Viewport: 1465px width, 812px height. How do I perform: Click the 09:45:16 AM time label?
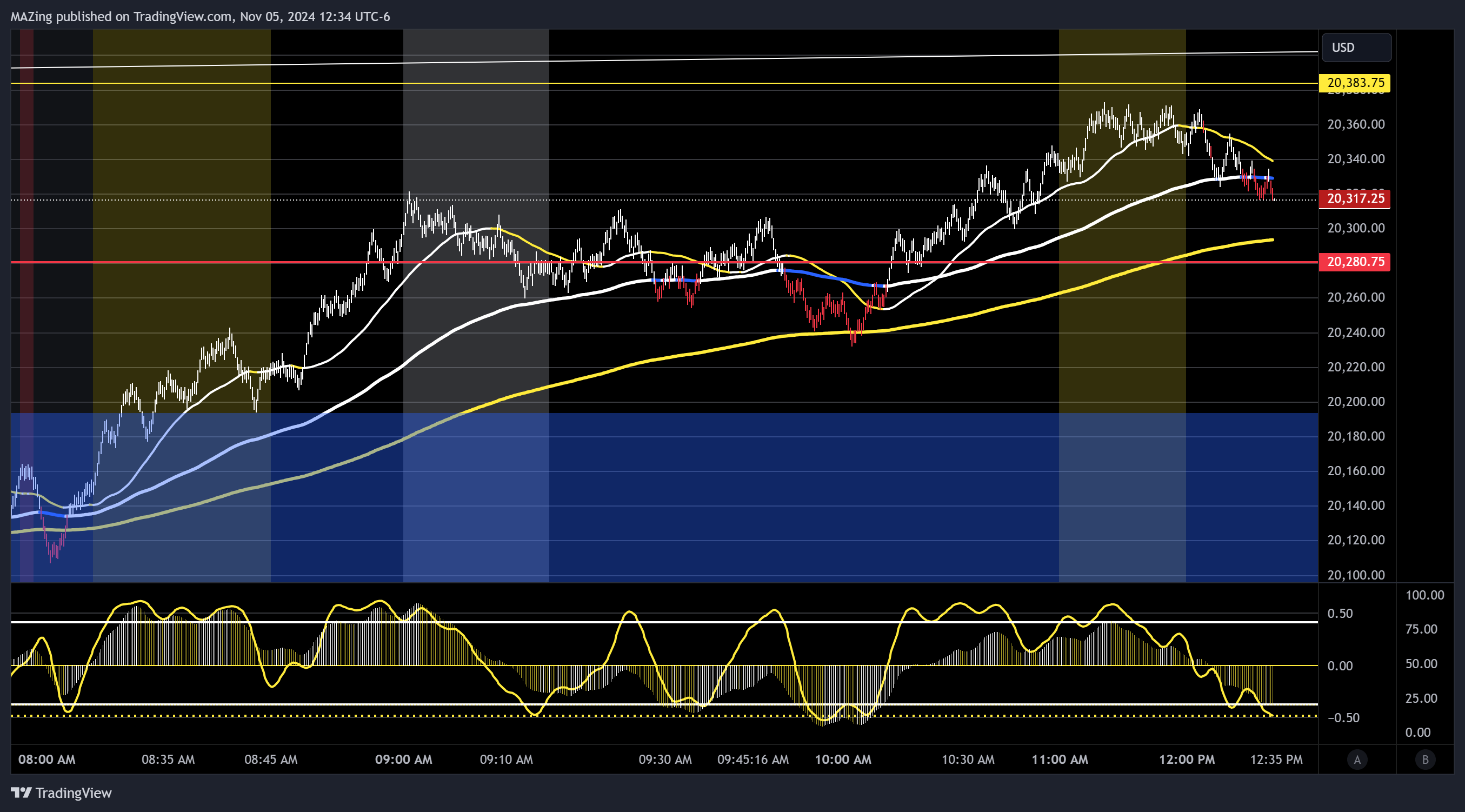tap(753, 760)
